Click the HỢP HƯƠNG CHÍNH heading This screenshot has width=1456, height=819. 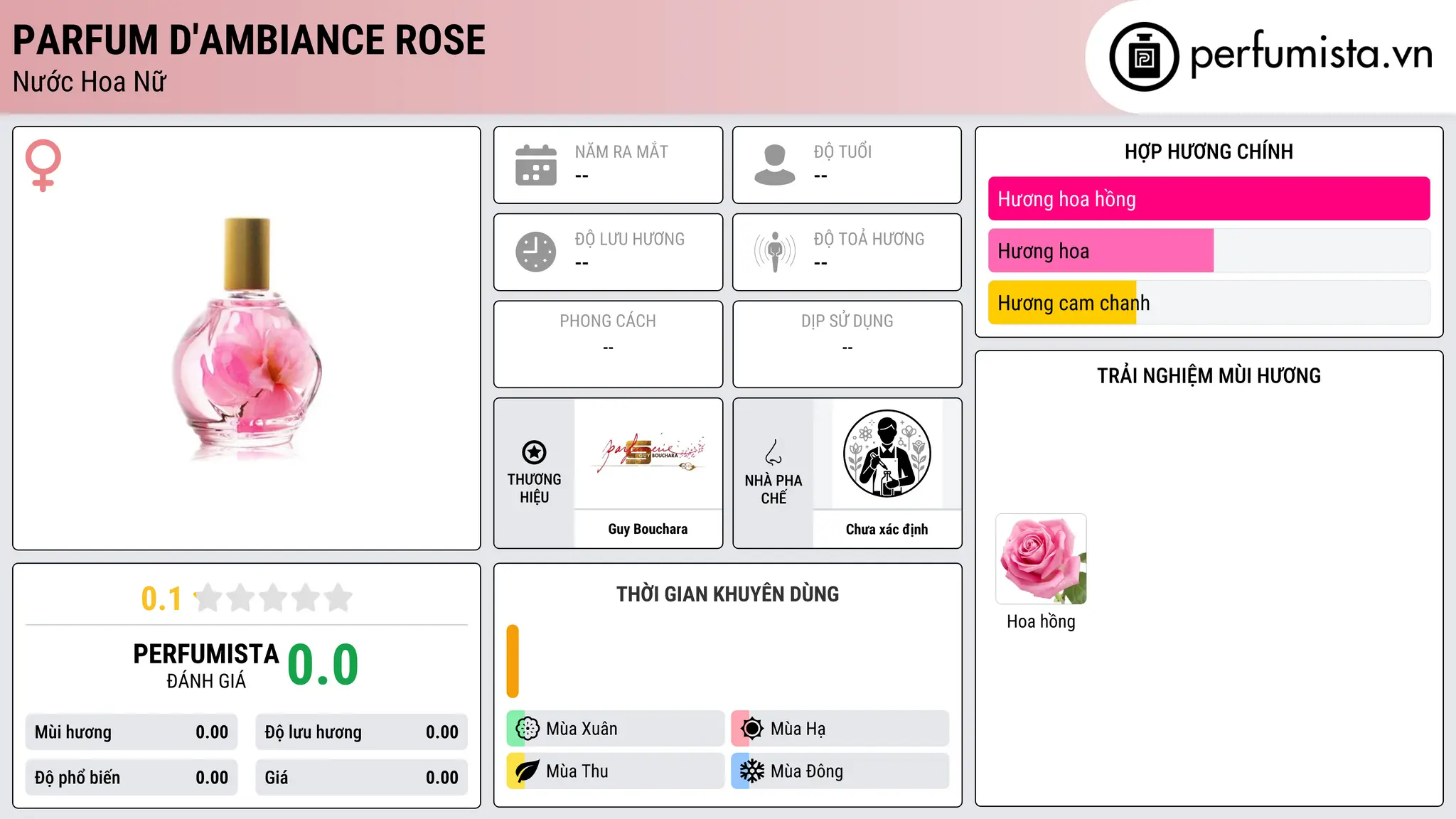(x=1209, y=151)
